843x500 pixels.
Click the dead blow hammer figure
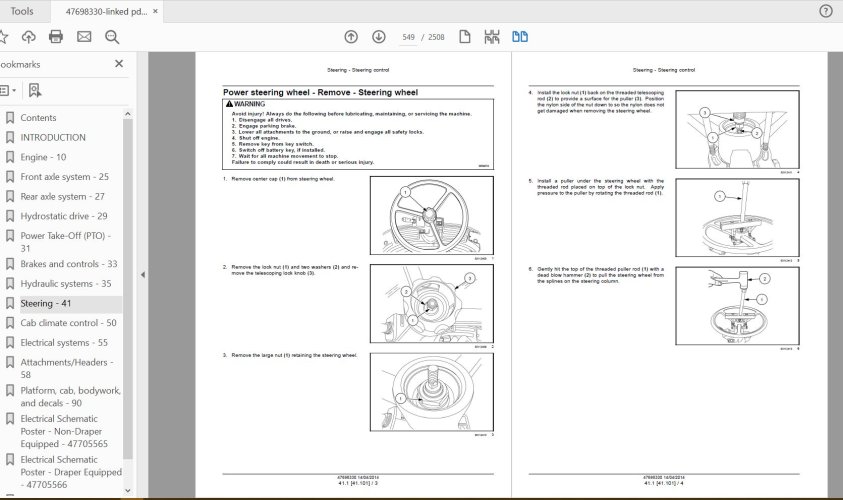(x=737, y=306)
